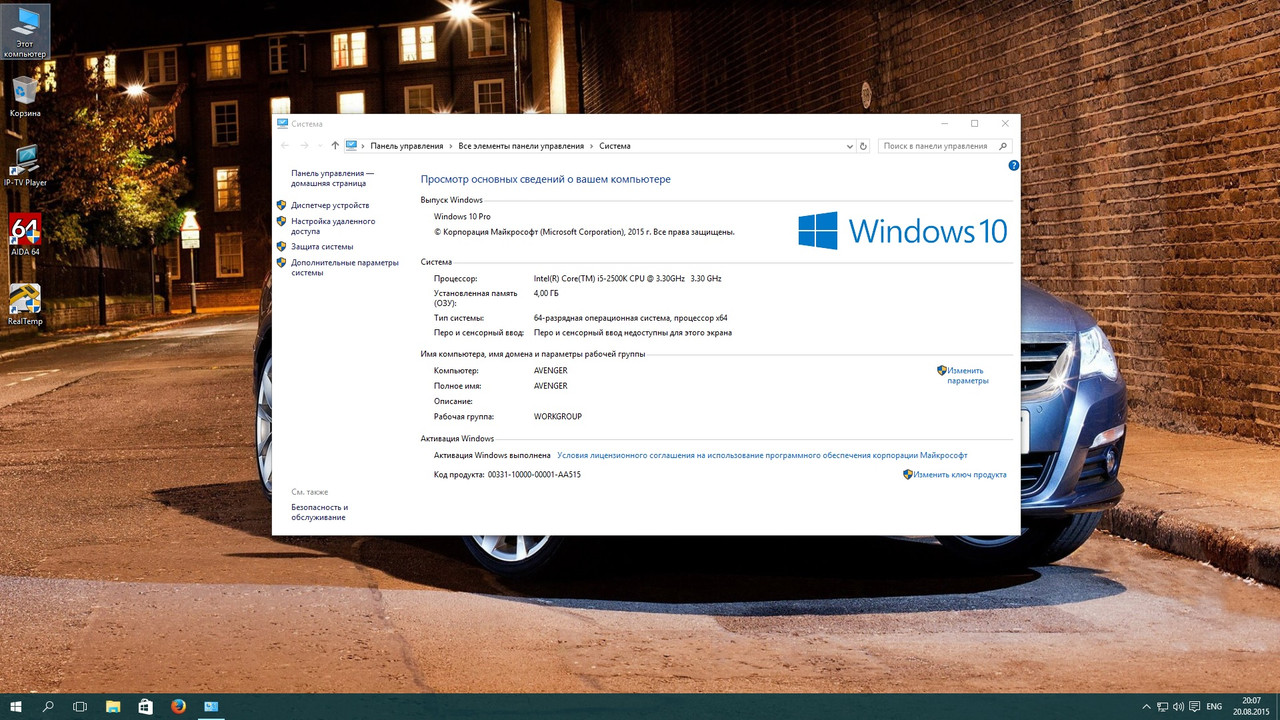Show hidden tray icons chevron
The width and height of the screenshot is (1280, 720).
(x=1144, y=707)
